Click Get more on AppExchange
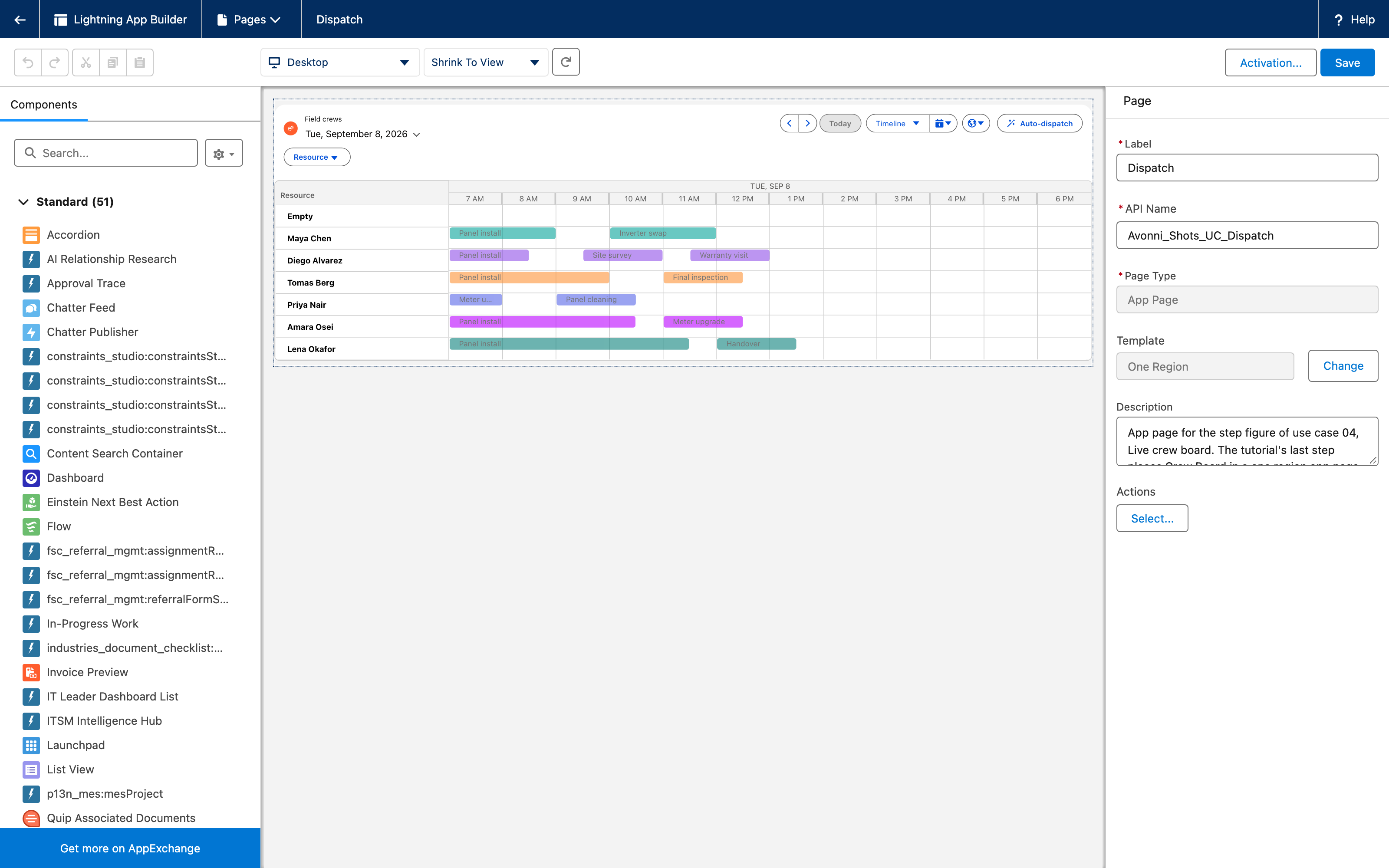 click(130, 848)
